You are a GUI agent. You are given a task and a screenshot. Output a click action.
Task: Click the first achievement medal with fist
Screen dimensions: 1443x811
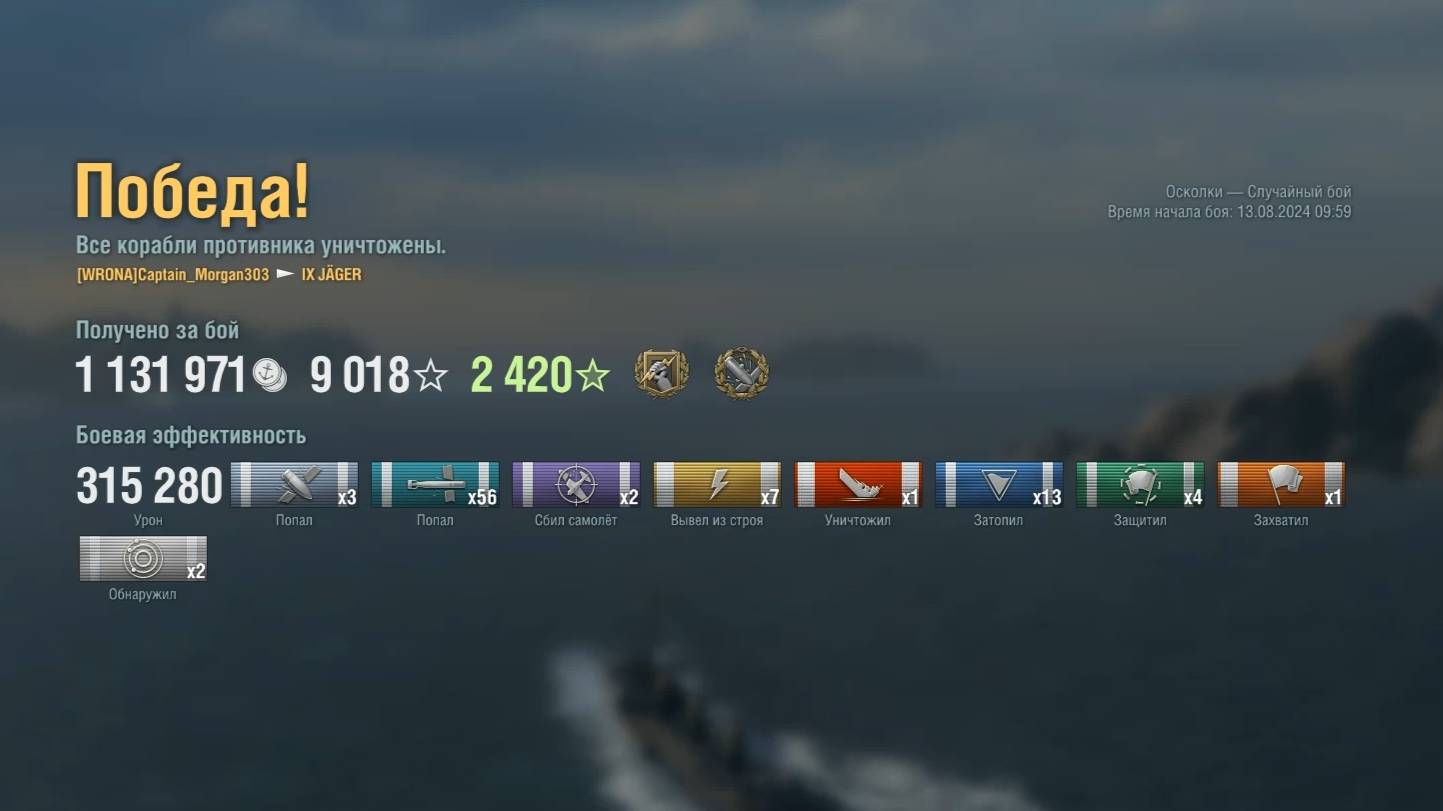(x=661, y=374)
